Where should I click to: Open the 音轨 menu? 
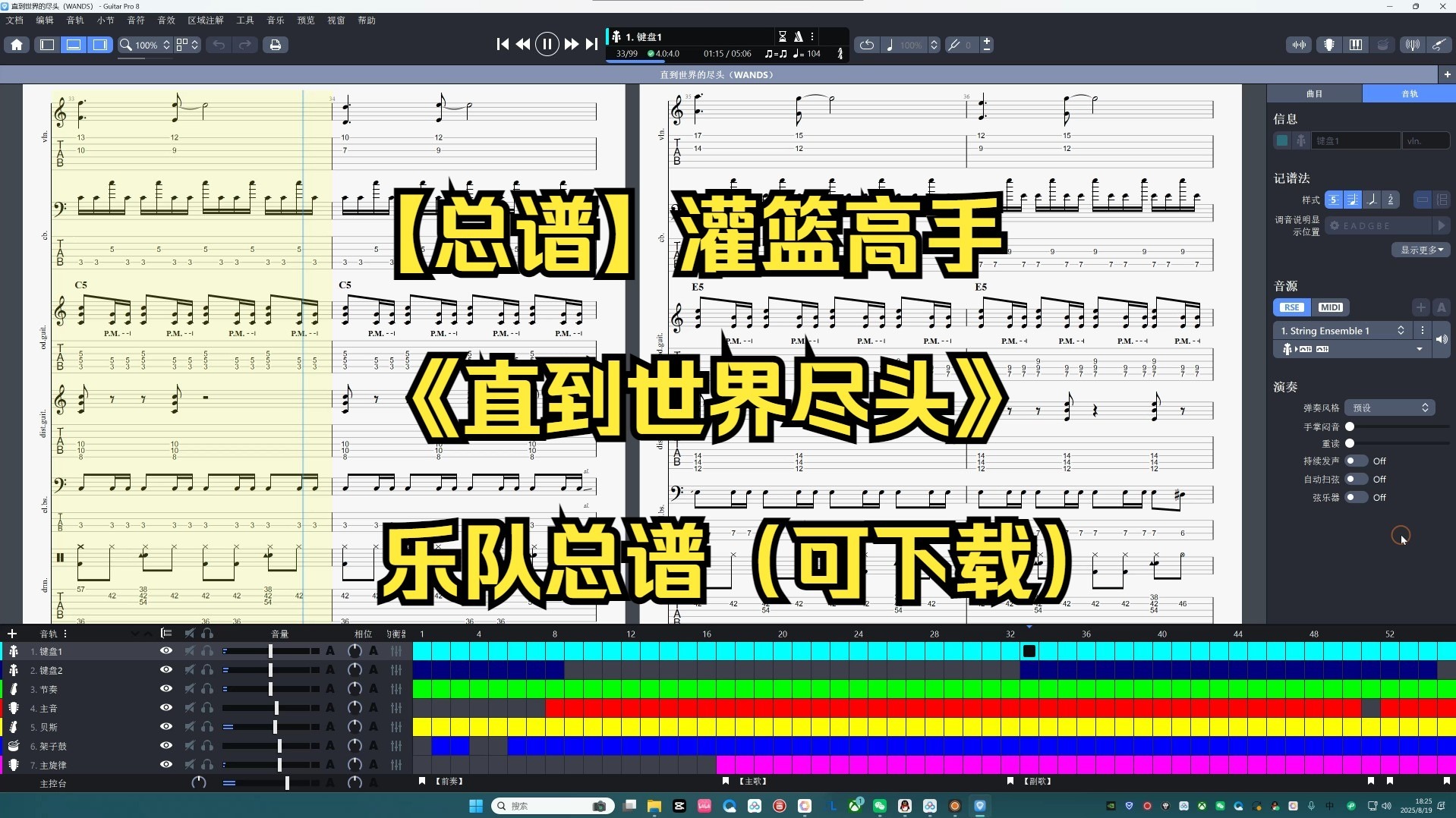pyautogui.click(x=75, y=20)
